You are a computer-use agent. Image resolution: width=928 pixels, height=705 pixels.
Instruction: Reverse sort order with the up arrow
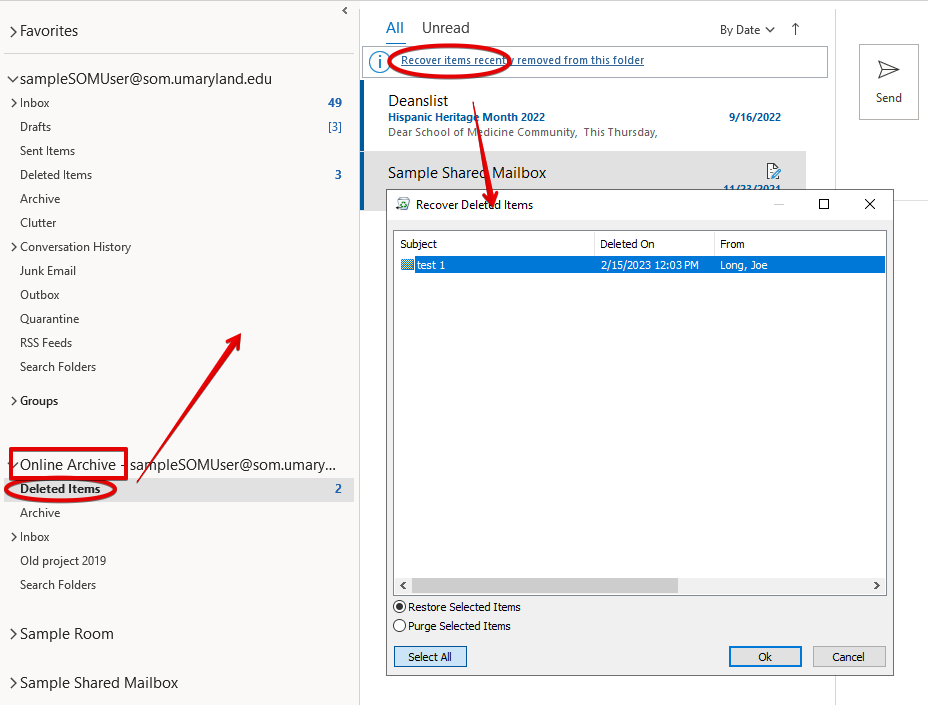[795, 29]
